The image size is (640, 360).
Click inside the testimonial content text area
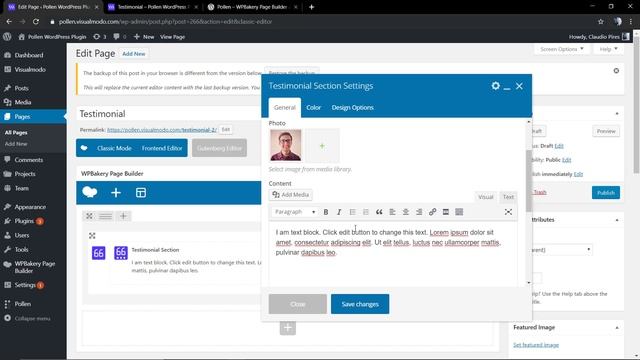393,253
